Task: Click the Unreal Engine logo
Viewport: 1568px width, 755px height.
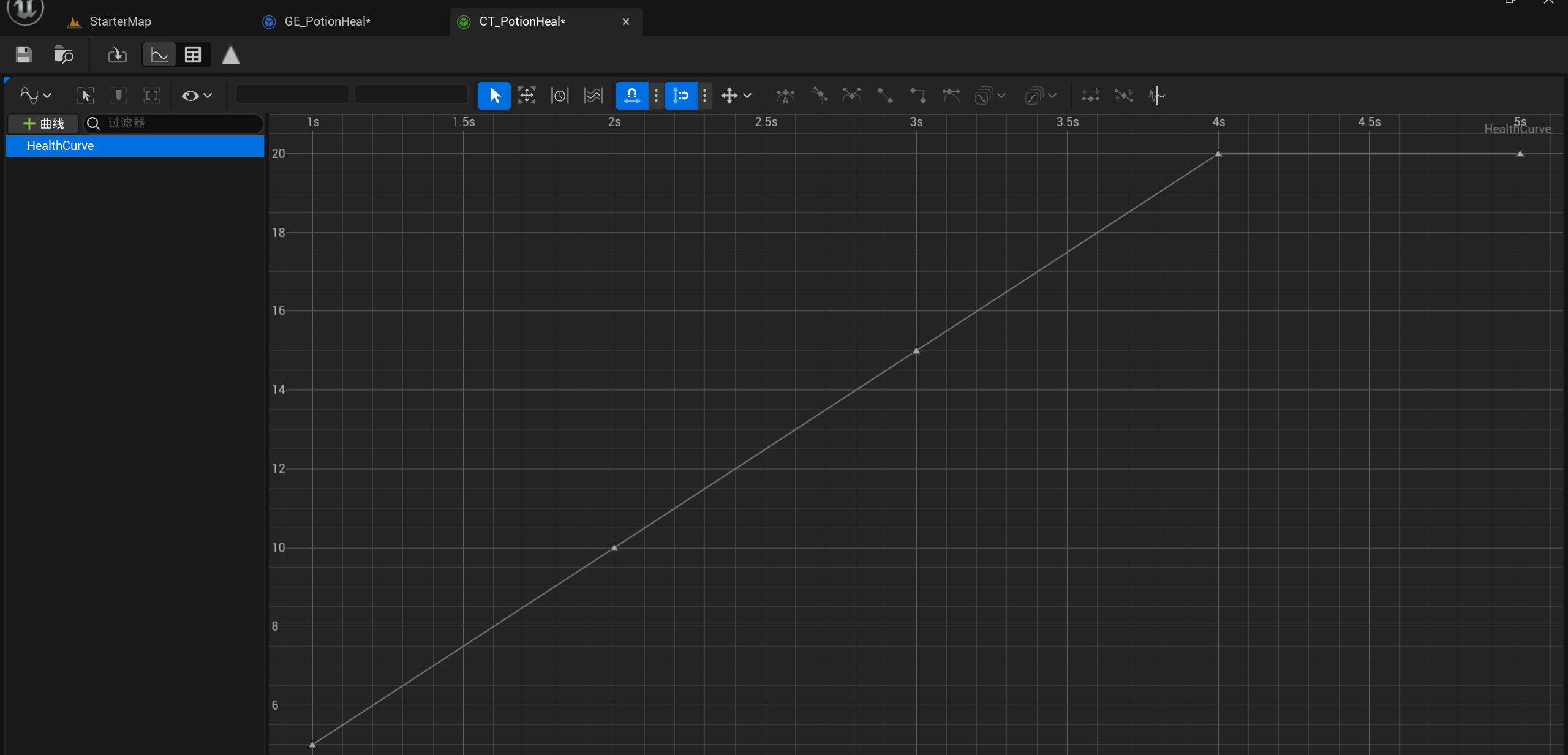Action: click(x=25, y=11)
